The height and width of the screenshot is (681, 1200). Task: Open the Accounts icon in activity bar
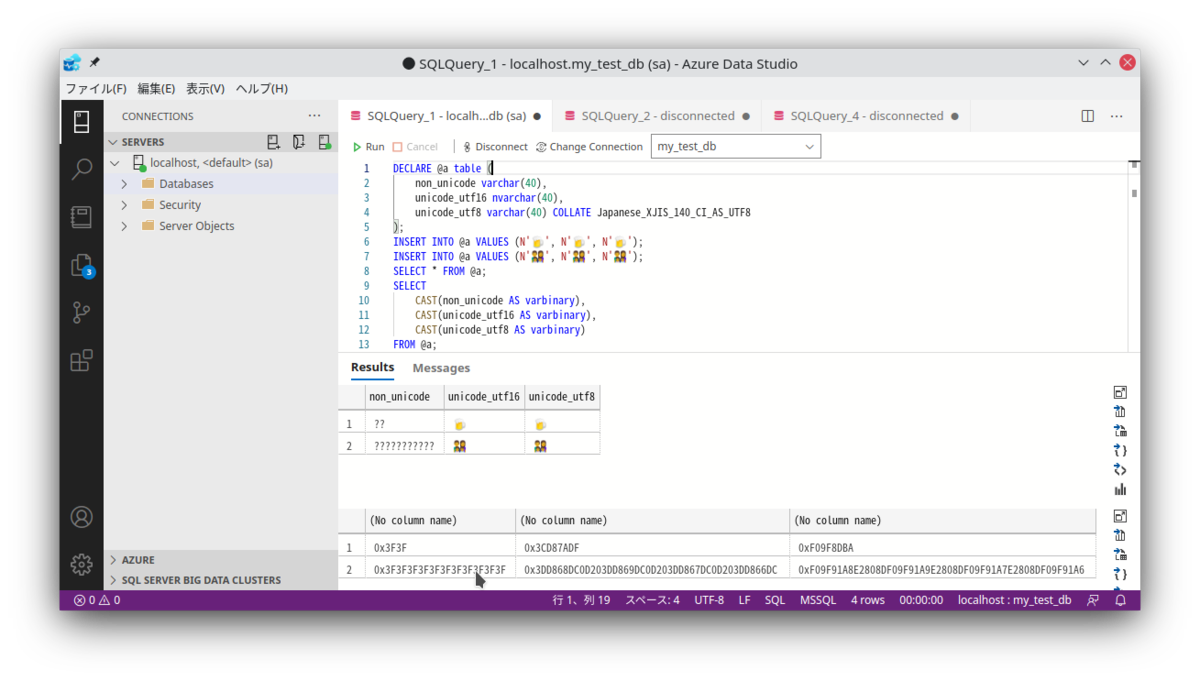82,517
